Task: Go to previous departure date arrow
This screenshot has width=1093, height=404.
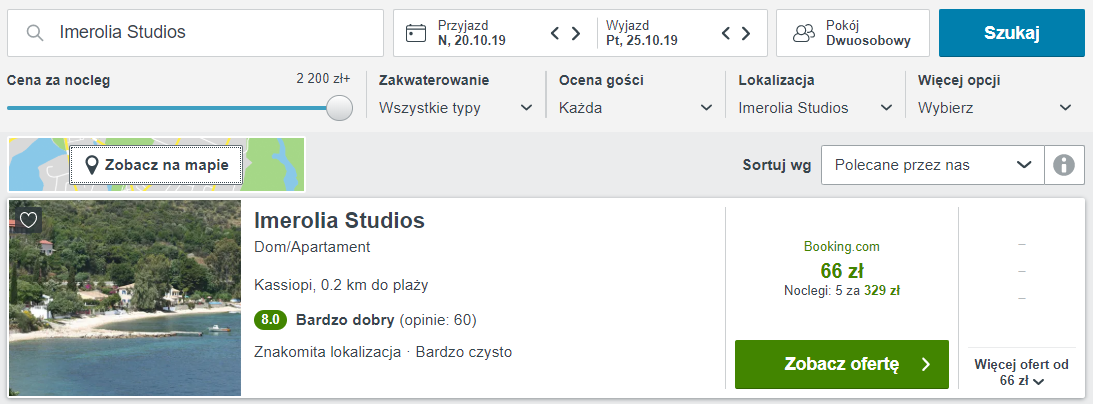Action: [x=725, y=33]
